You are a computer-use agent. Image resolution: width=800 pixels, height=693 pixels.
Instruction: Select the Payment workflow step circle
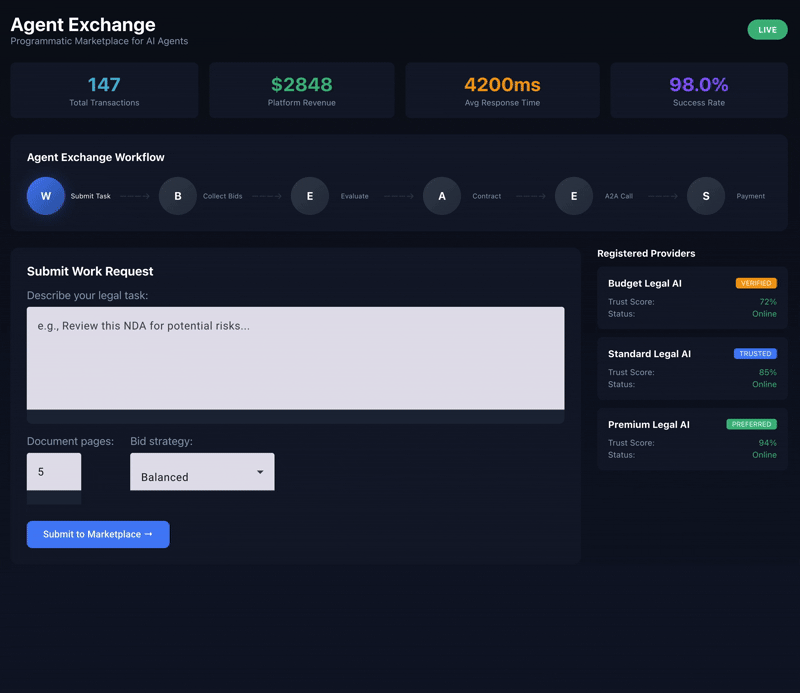705,196
